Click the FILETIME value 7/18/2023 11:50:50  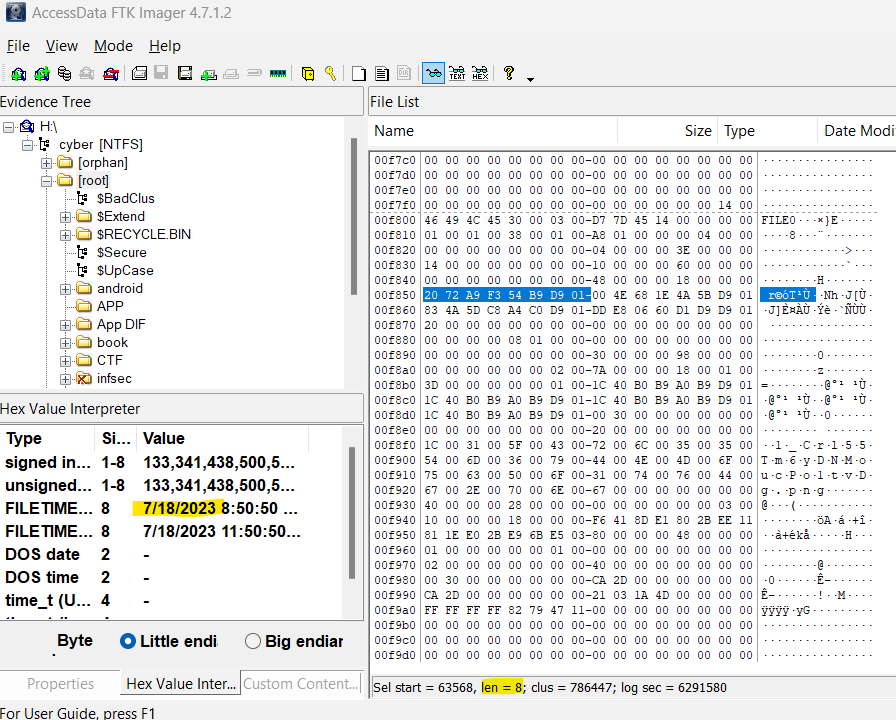(x=222, y=531)
